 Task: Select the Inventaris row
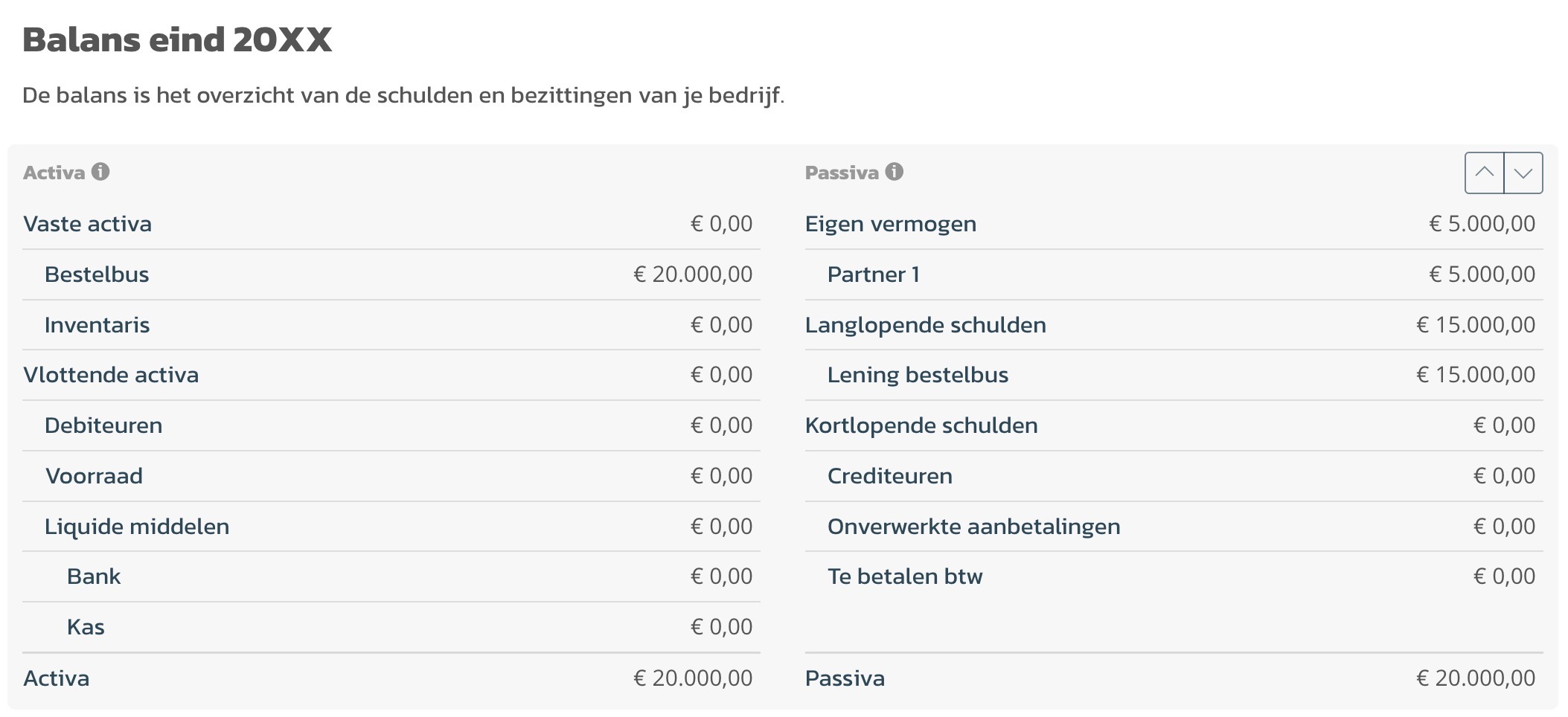coord(391,325)
